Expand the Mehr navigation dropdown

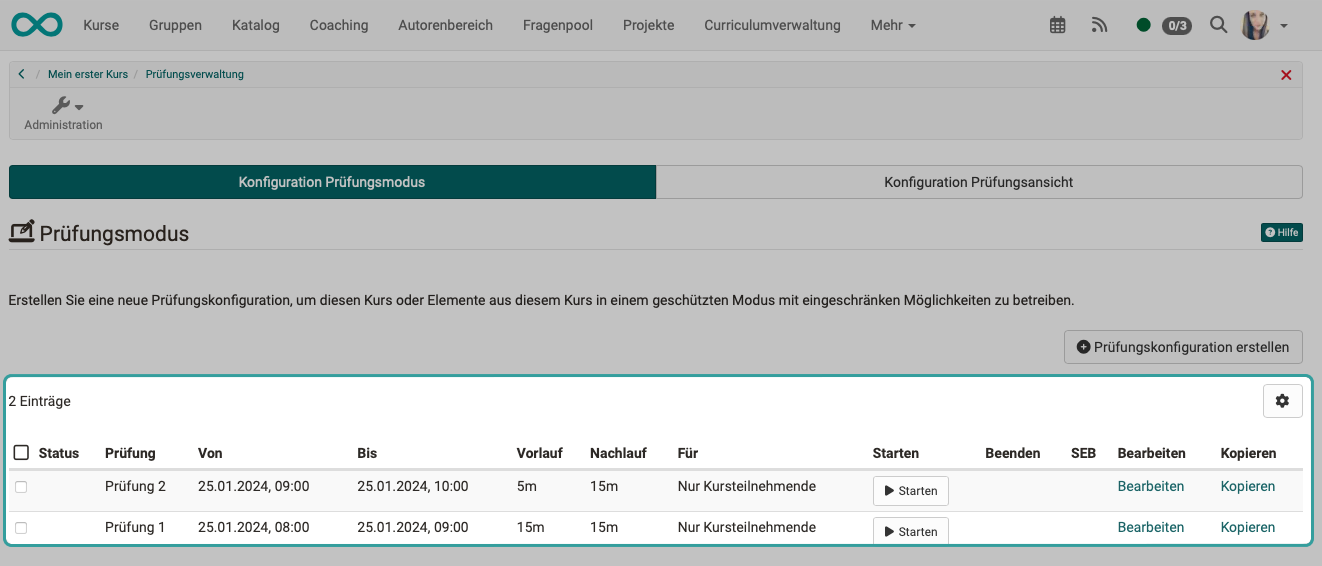892,25
